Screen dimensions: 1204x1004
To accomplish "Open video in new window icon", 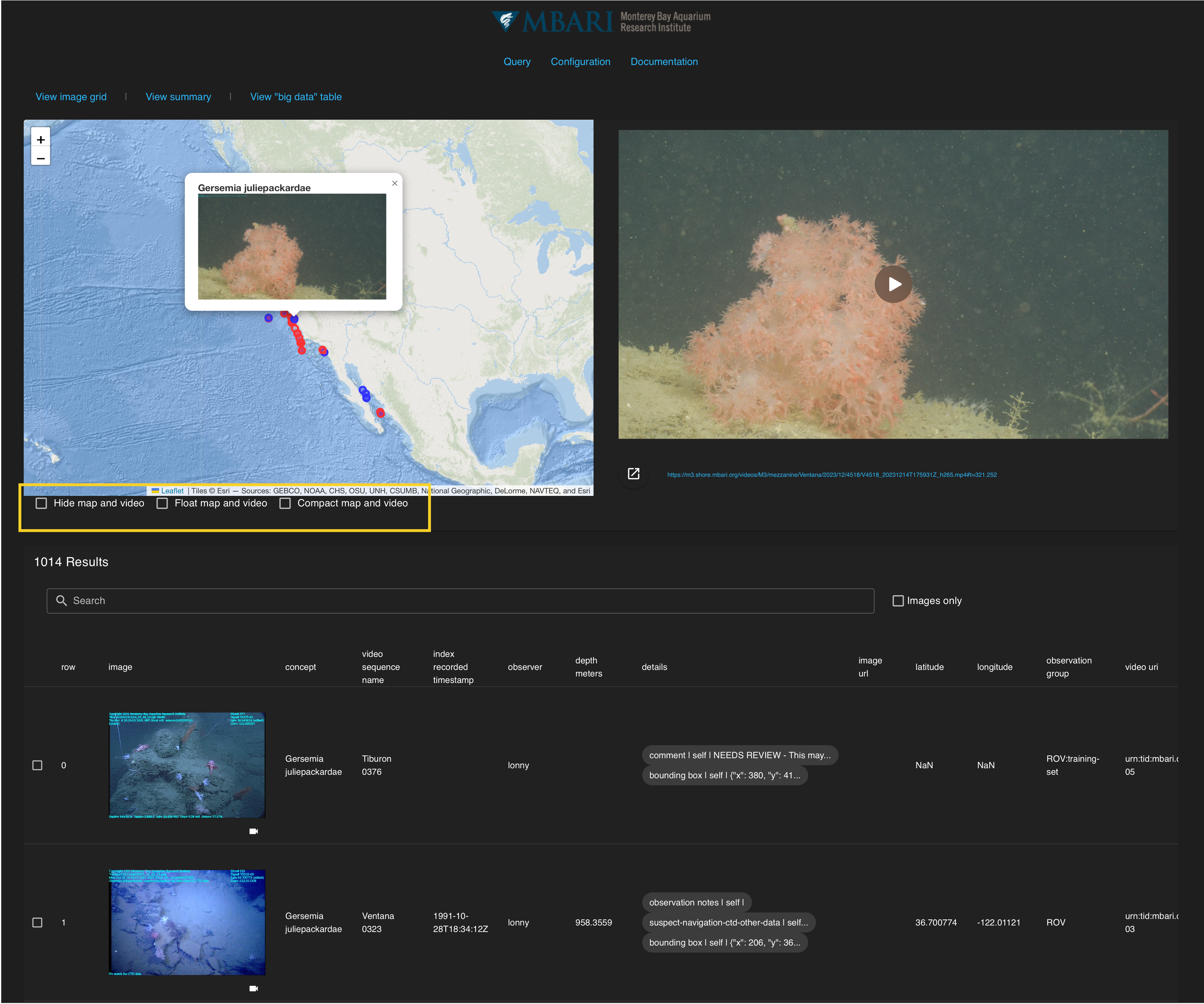I will (634, 474).
